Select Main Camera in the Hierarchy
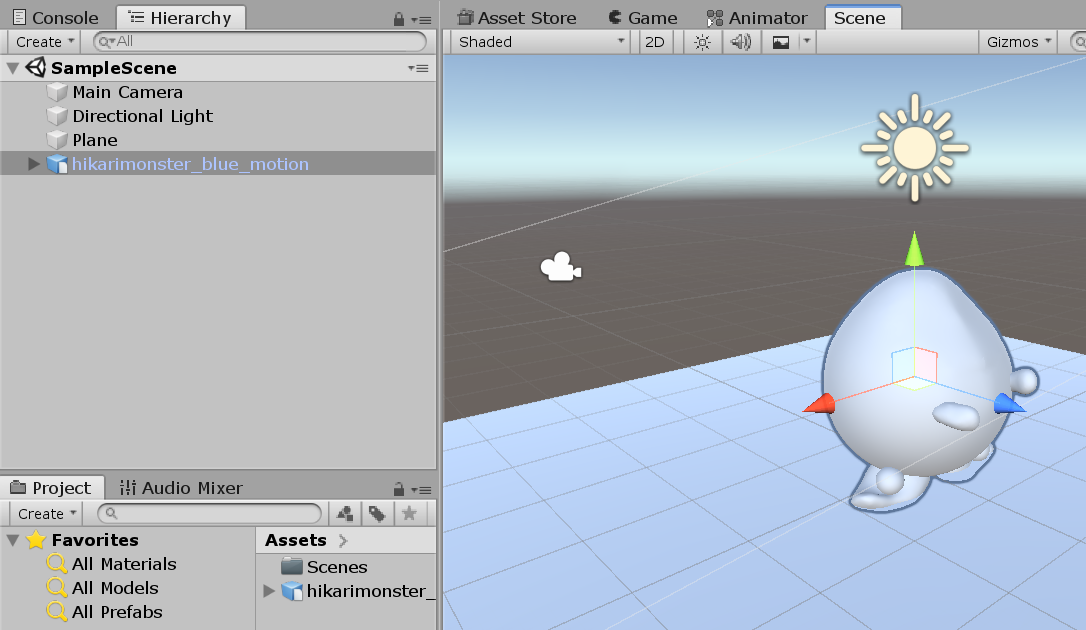This screenshot has height=630, width=1086. tap(126, 92)
